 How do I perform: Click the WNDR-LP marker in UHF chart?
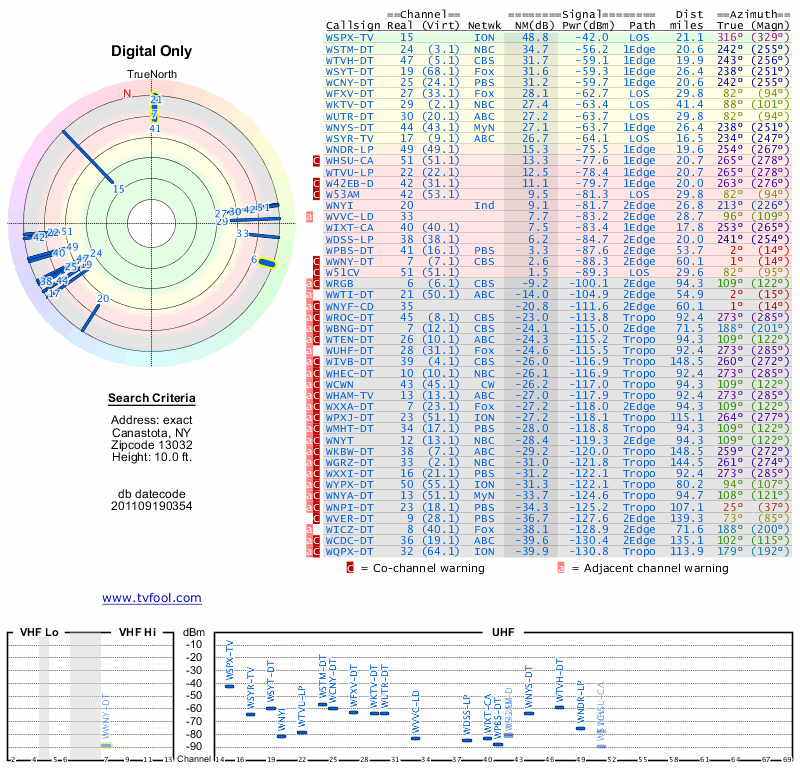(x=580, y=728)
